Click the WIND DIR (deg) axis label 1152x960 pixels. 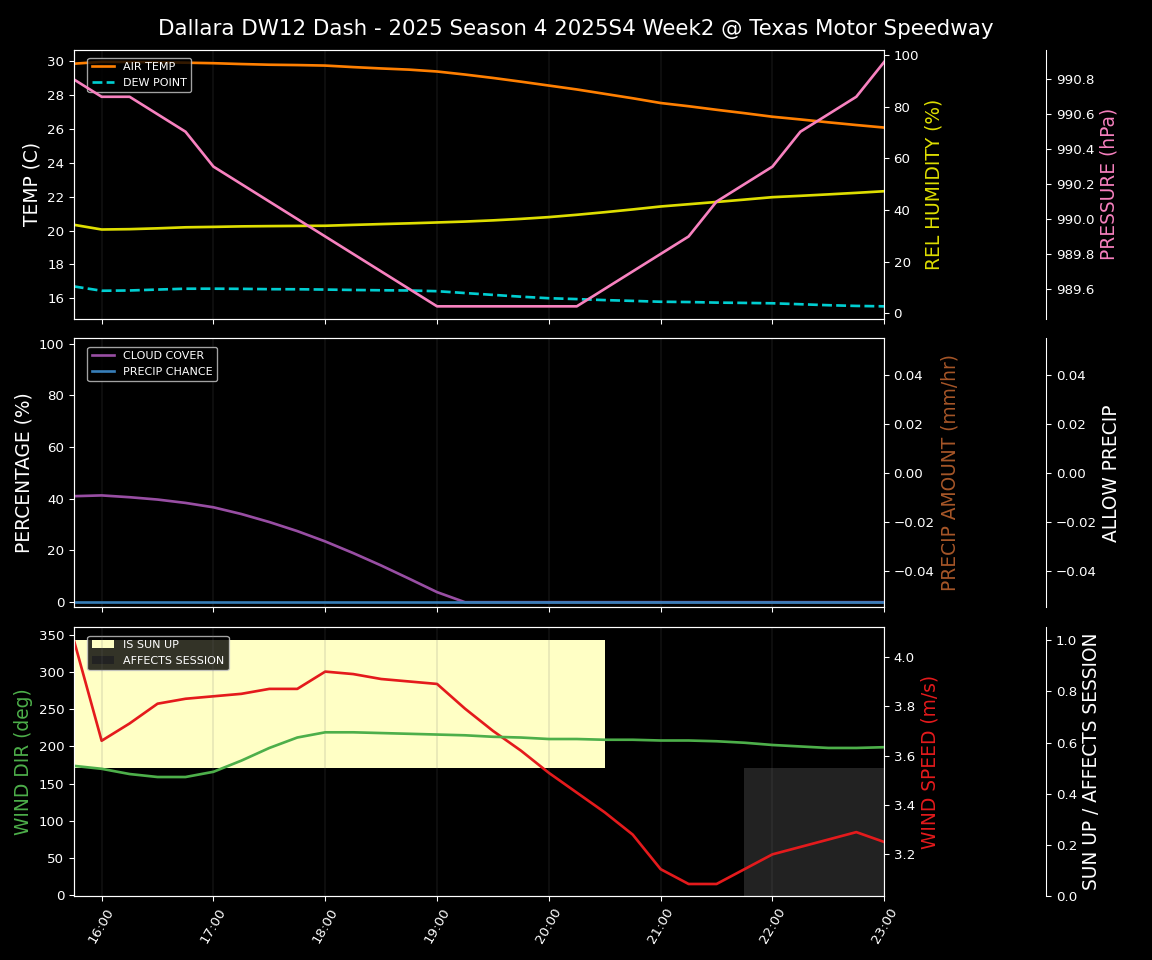point(22,761)
